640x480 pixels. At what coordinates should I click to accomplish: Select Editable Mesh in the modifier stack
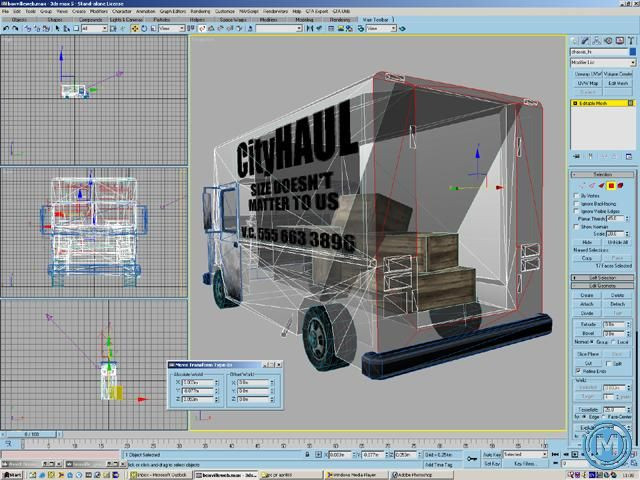(x=602, y=103)
